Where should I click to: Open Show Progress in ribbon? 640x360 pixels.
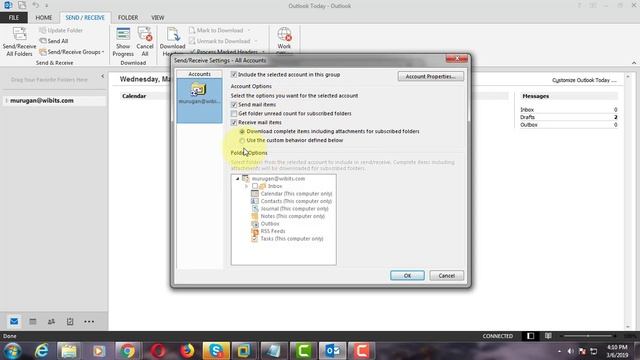[123, 42]
